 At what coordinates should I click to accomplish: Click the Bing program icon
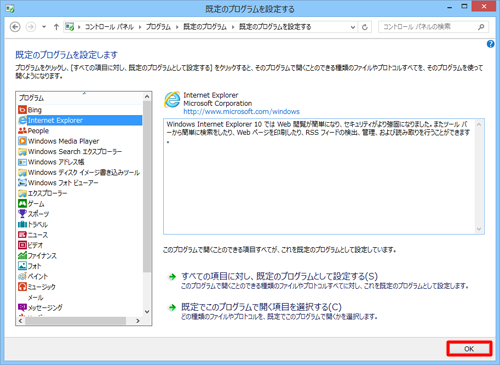tap(22, 110)
